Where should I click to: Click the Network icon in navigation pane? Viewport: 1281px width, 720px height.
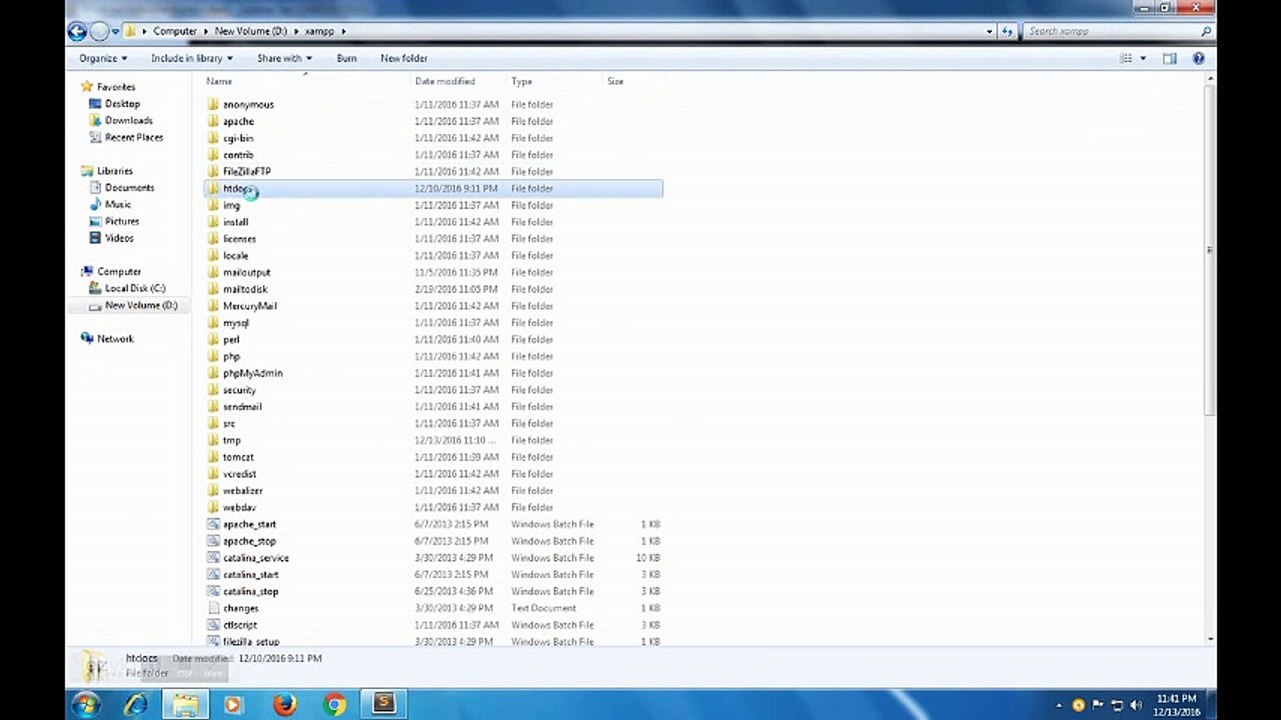(x=87, y=339)
